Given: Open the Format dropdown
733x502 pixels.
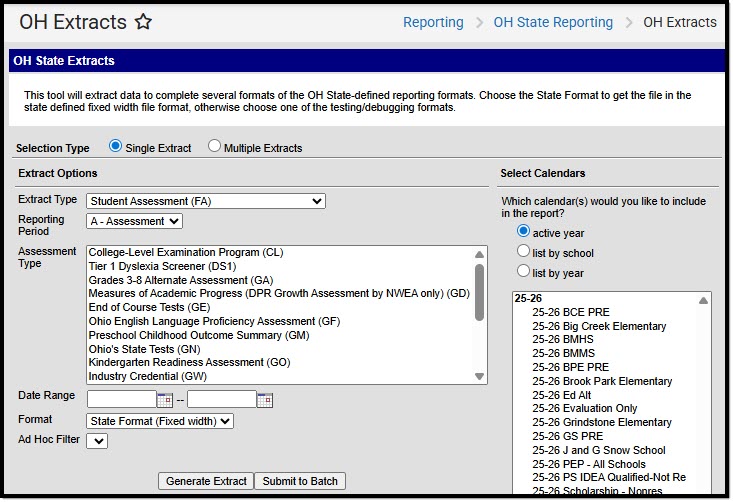Looking at the screenshot, I should coord(160,421).
